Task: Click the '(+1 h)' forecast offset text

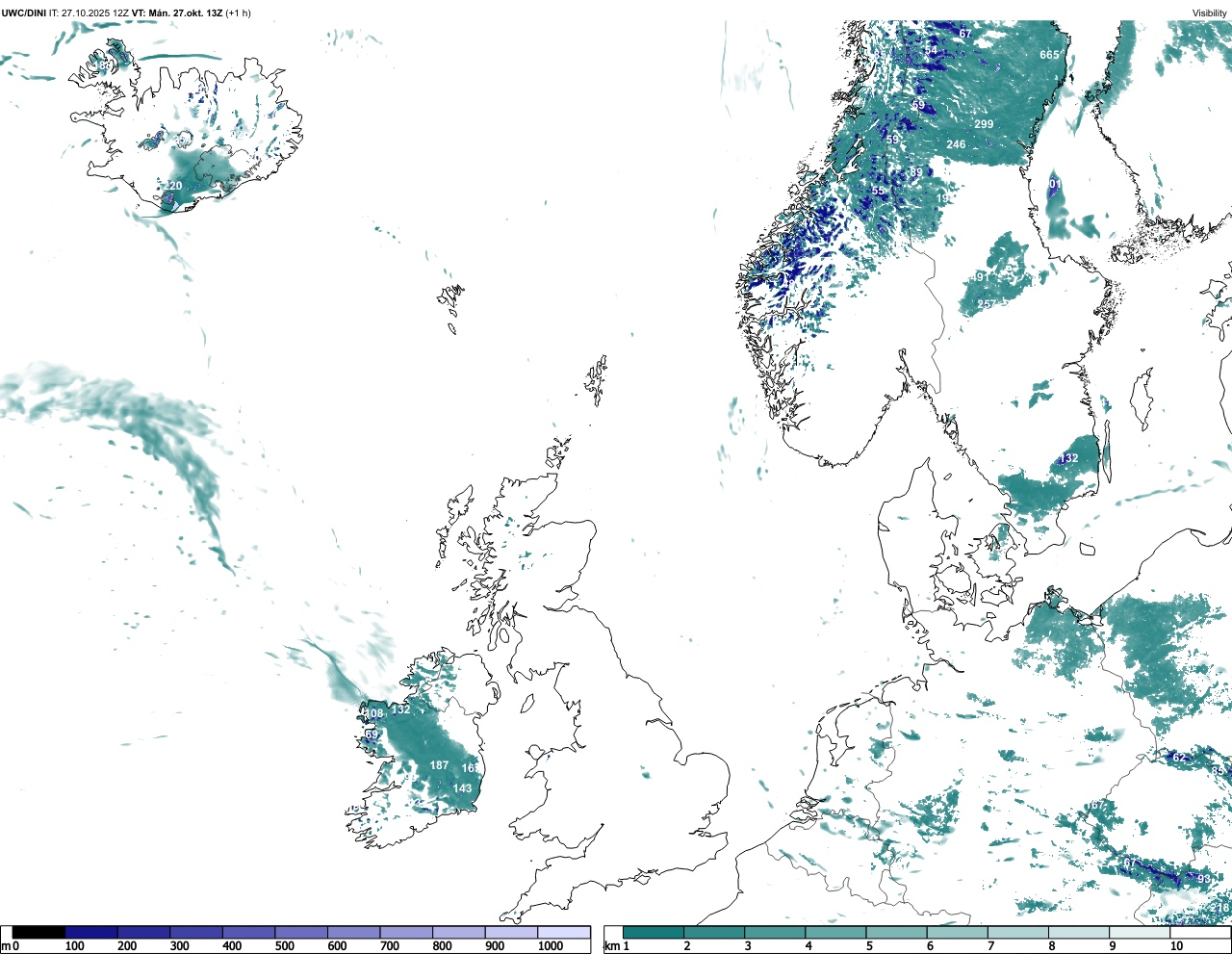Action: tap(238, 13)
